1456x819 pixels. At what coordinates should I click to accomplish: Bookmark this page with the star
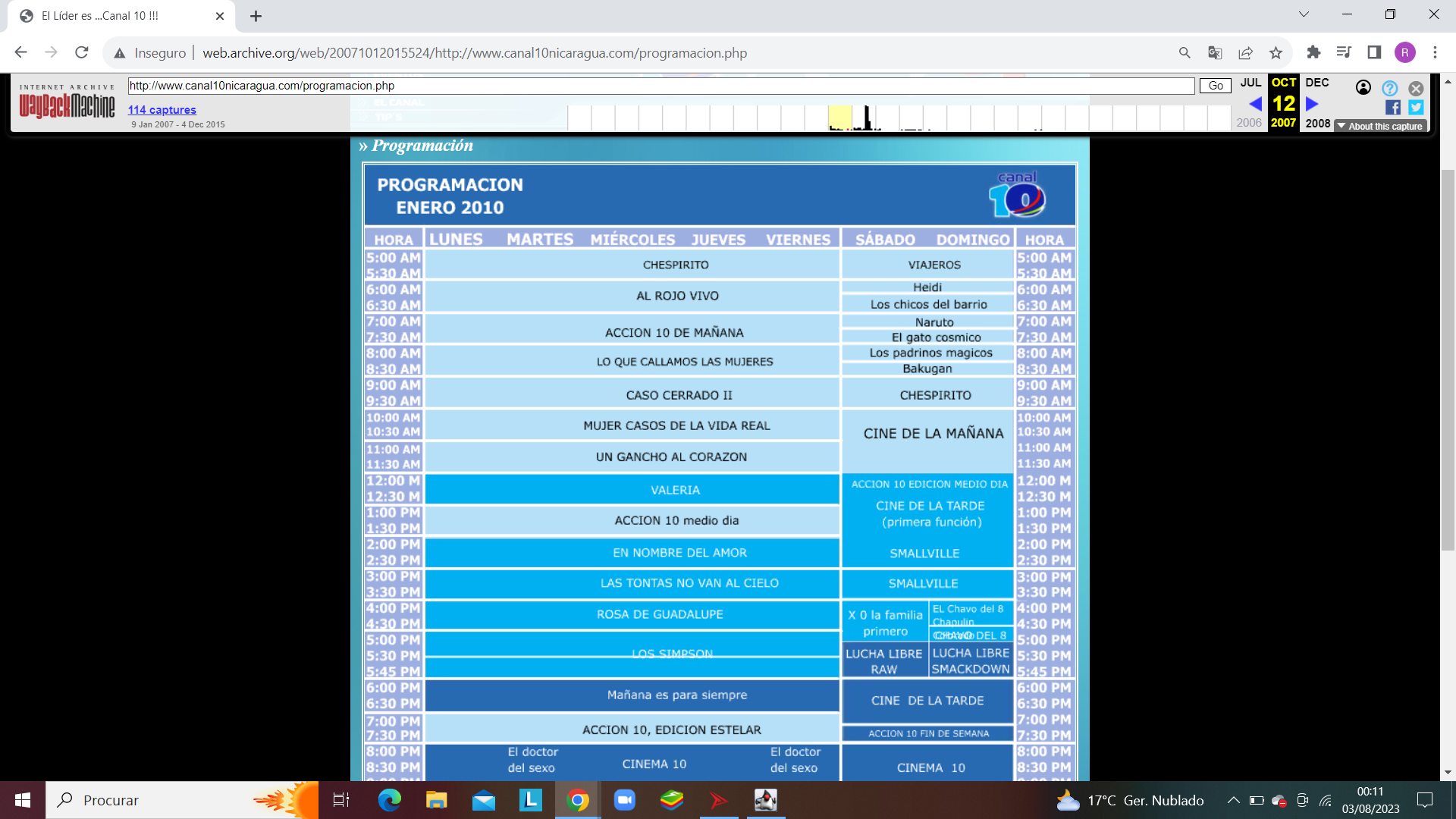[1276, 52]
